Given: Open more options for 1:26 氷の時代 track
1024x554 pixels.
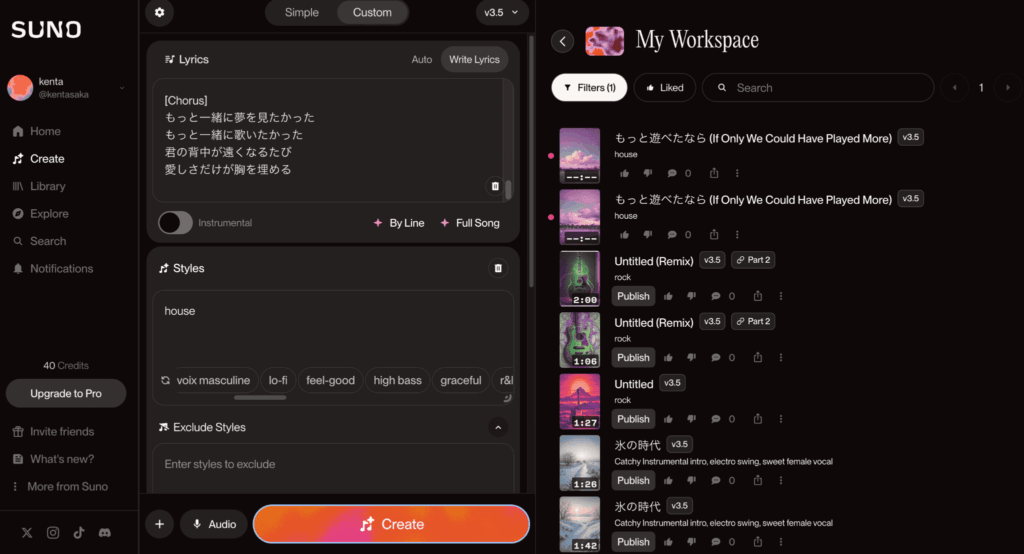Looking at the screenshot, I should coord(781,480).
